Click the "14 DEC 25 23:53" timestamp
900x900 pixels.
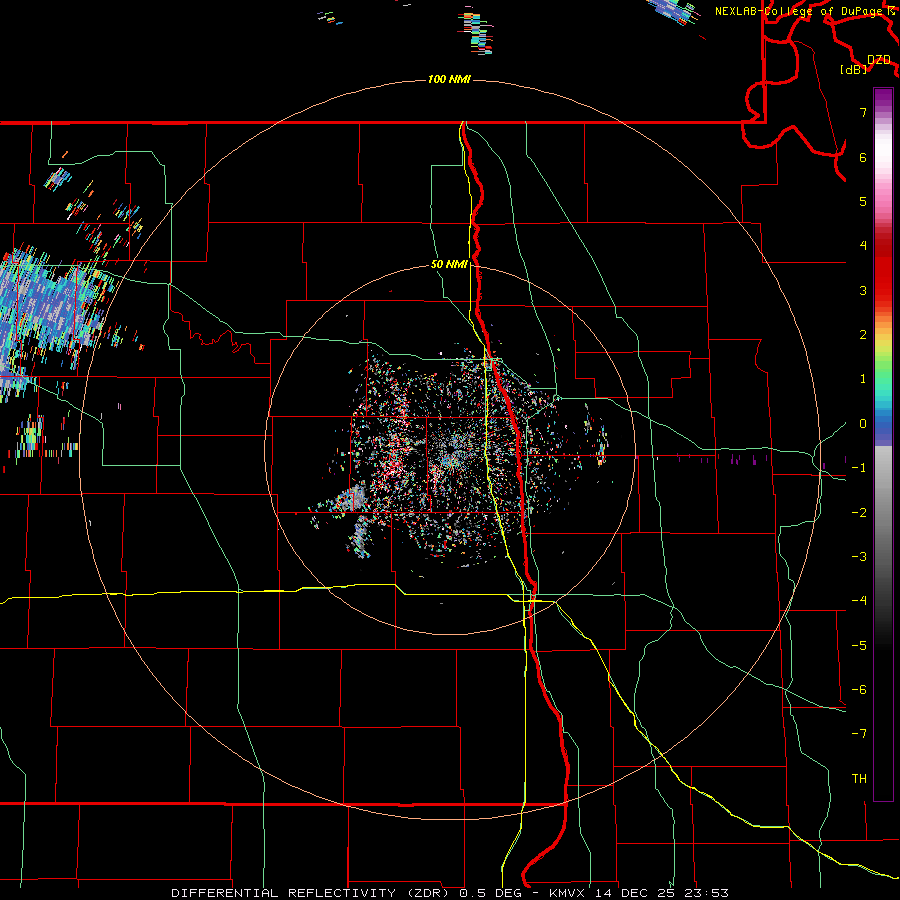point(660,893)
